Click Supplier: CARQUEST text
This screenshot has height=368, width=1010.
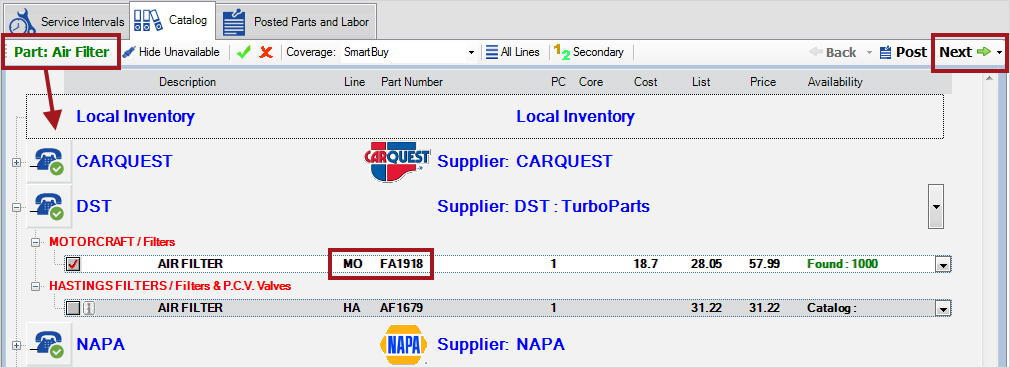[524, 161]
